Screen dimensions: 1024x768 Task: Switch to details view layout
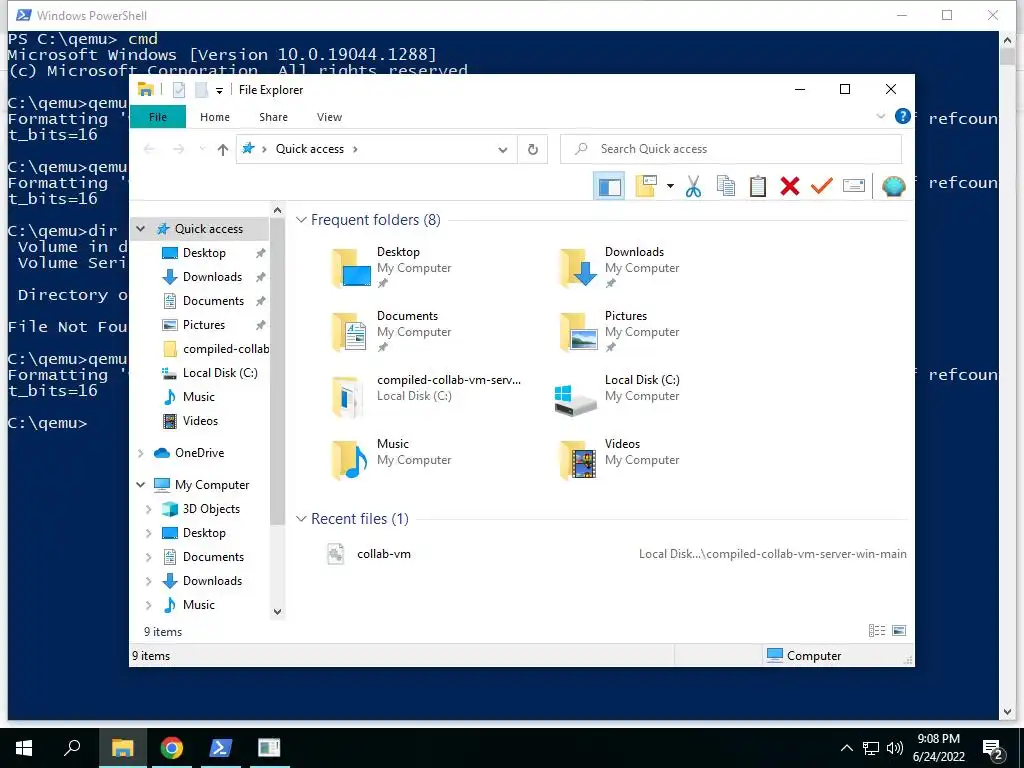(x=876, y=631)
